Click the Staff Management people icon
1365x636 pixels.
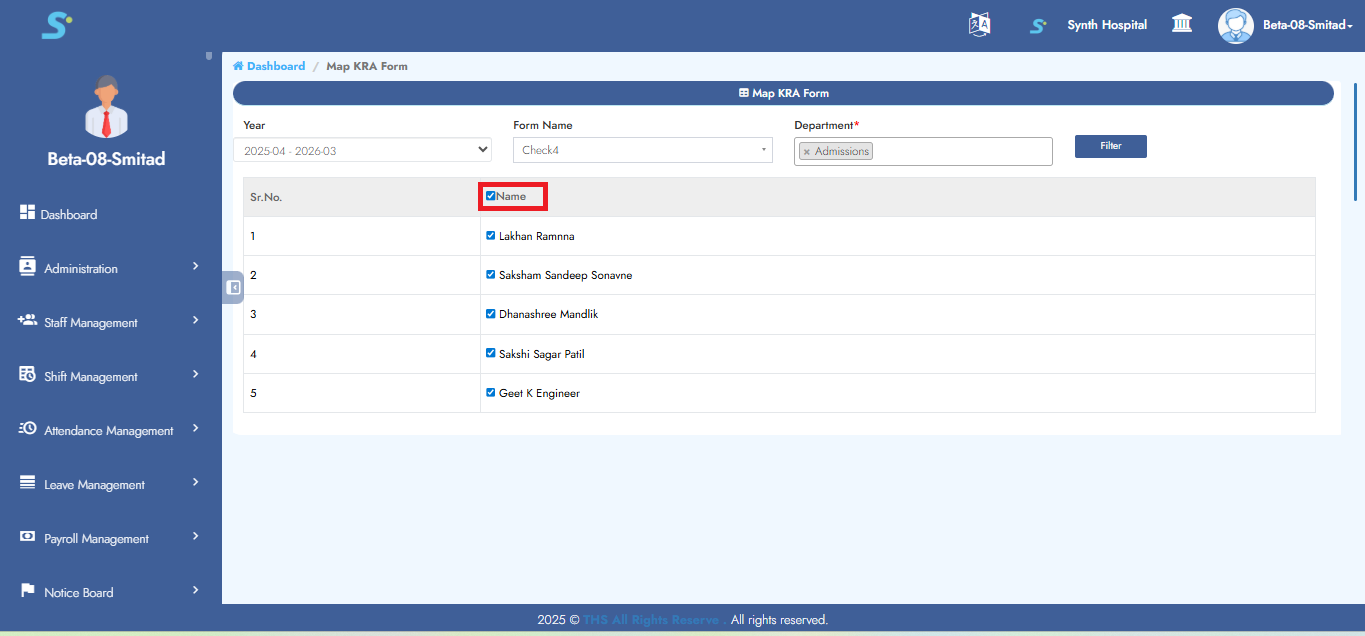click(x=28, y=321)
